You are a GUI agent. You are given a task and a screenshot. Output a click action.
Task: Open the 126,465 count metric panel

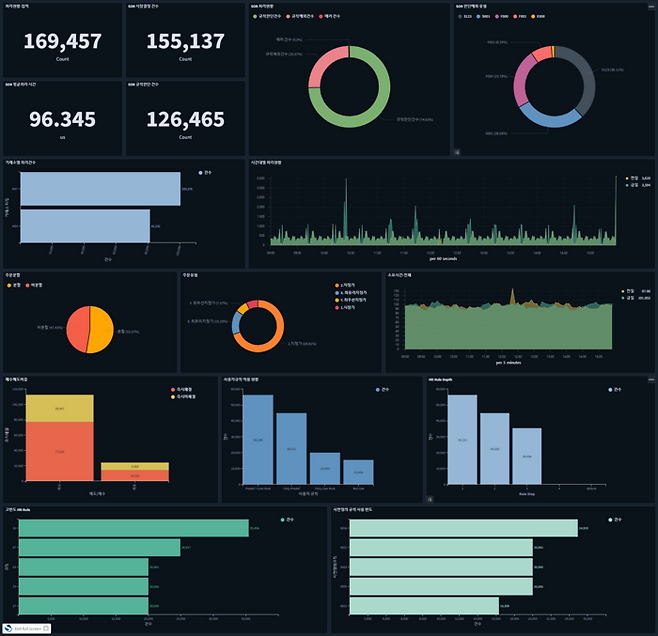click(x=185, y=119)
